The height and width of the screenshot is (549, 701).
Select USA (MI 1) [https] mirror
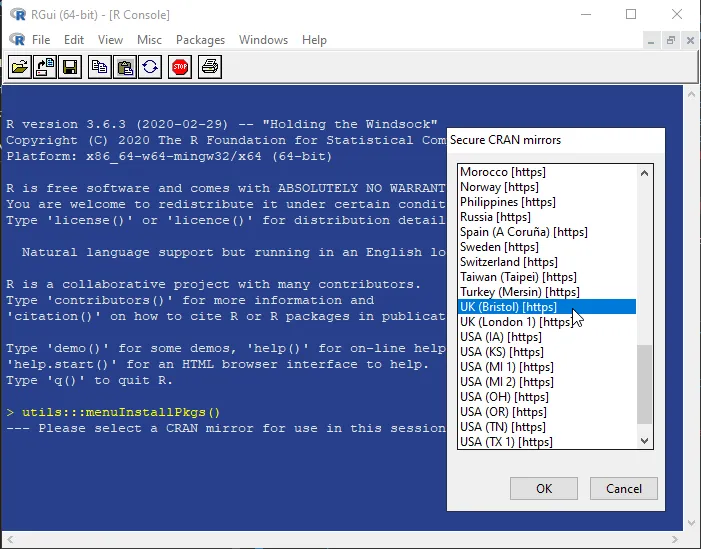click(x=547, y=367)
